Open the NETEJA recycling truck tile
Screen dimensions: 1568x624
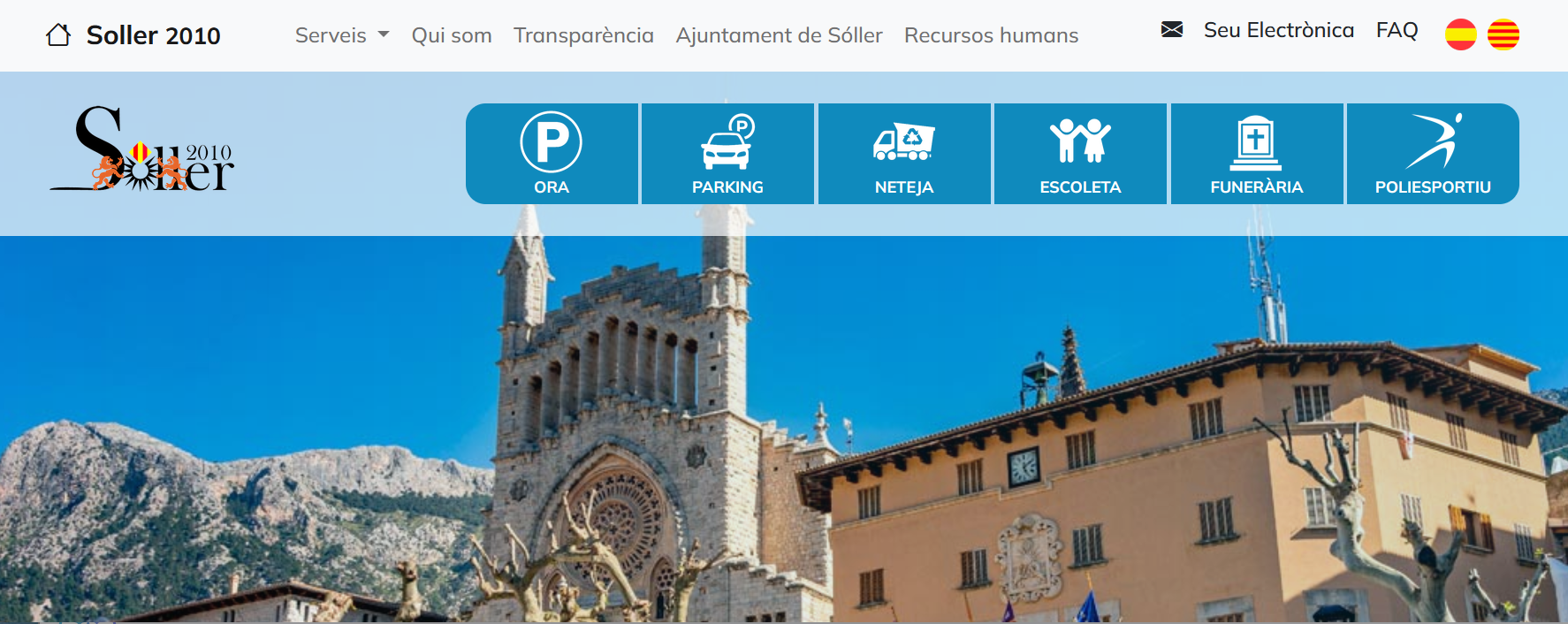904,154
